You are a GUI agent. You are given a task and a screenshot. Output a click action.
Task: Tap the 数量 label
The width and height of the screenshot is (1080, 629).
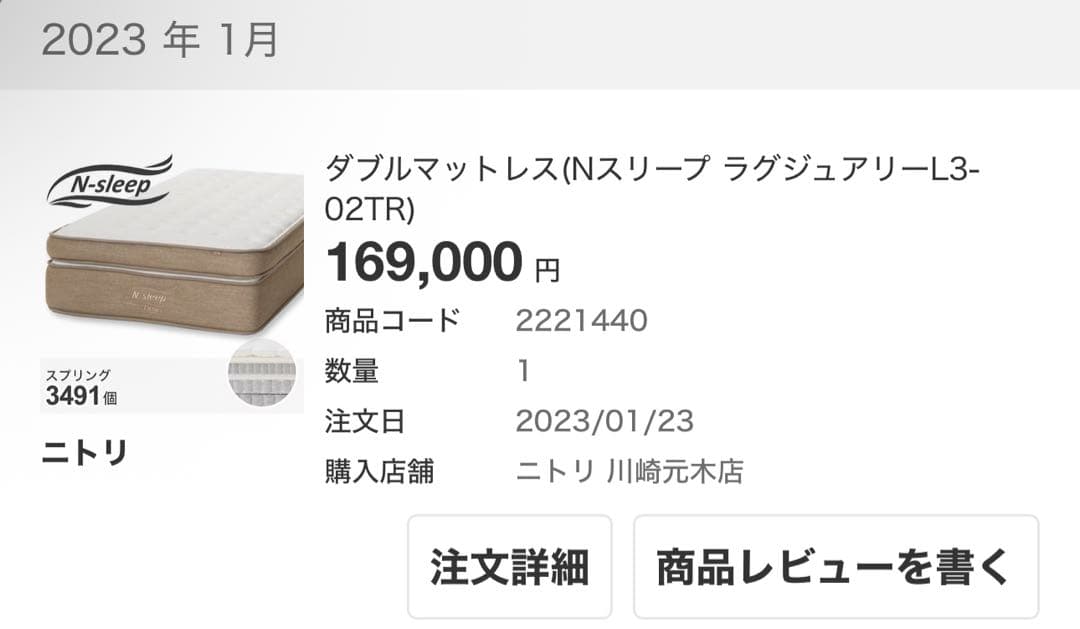351,371
